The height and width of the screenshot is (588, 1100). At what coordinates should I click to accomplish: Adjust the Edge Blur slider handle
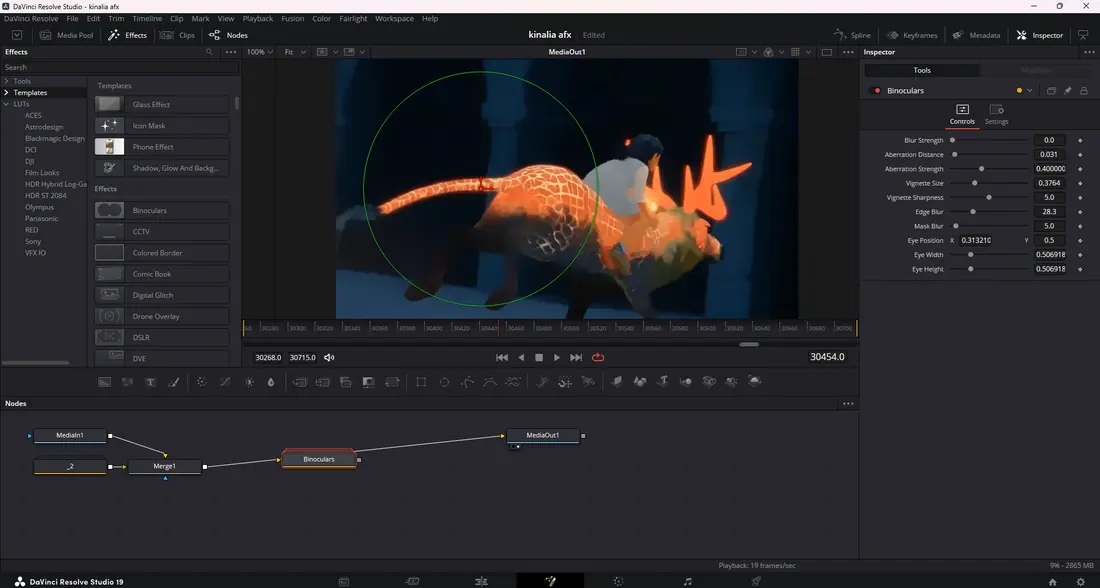[x=973, y=212]
